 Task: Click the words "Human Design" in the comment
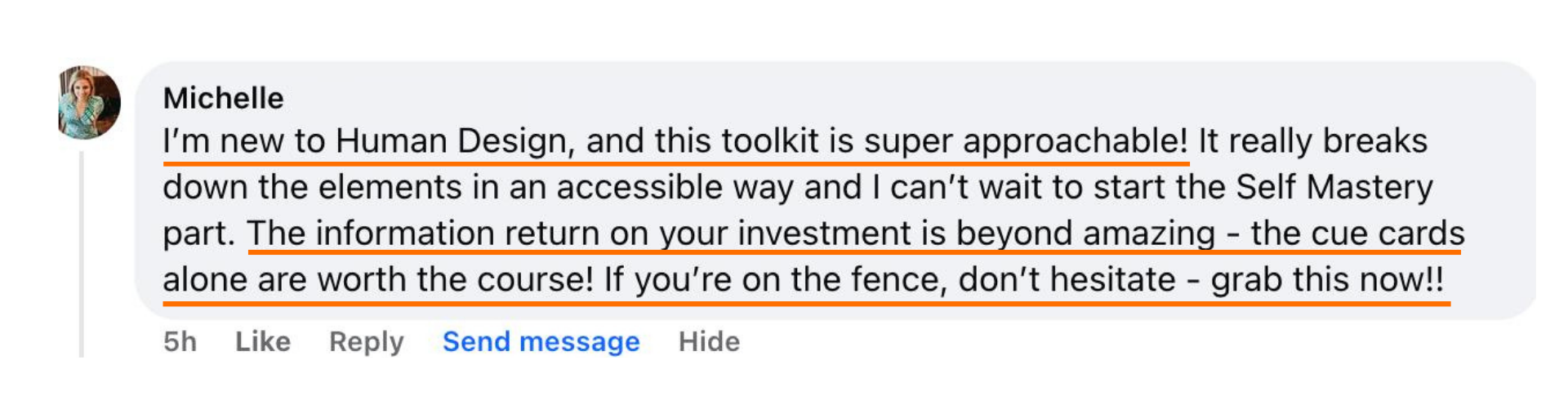point(451,141)
